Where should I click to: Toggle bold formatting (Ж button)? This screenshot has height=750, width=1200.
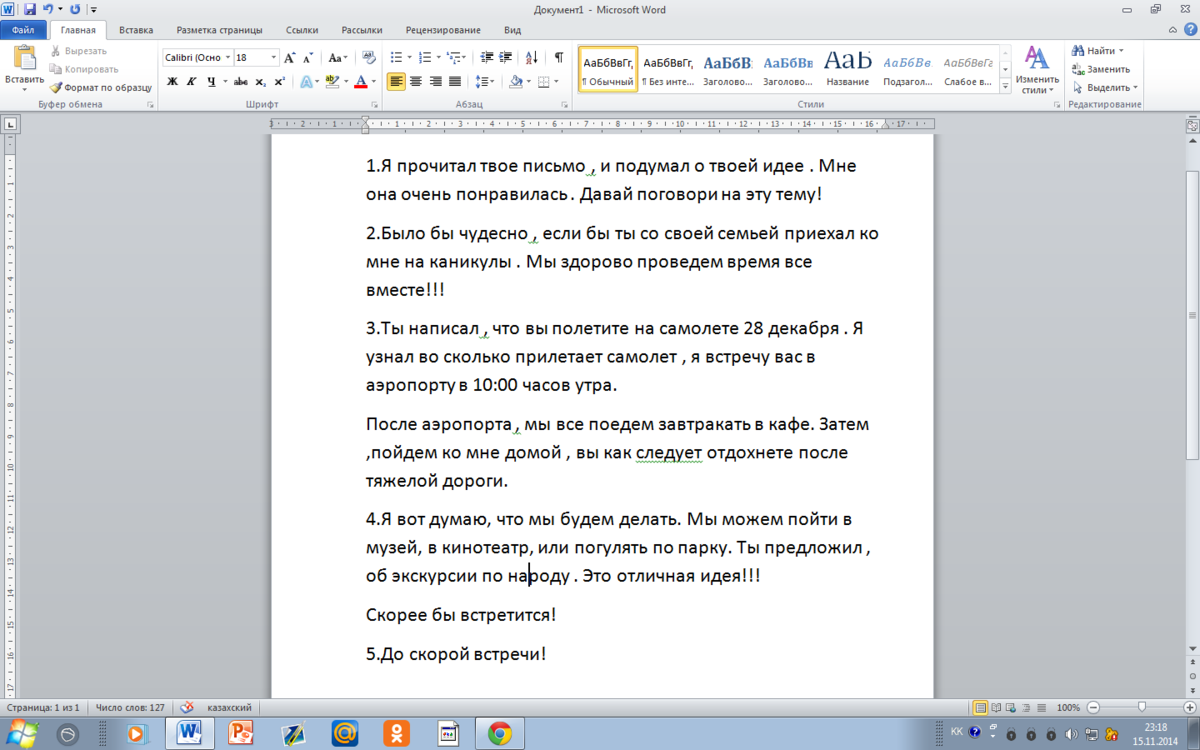172,82
